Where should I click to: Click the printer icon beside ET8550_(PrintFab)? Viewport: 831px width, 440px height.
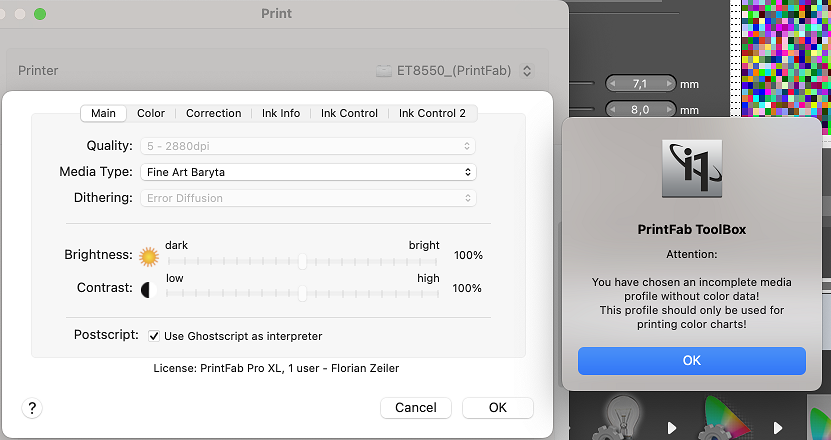coord(384,71)
